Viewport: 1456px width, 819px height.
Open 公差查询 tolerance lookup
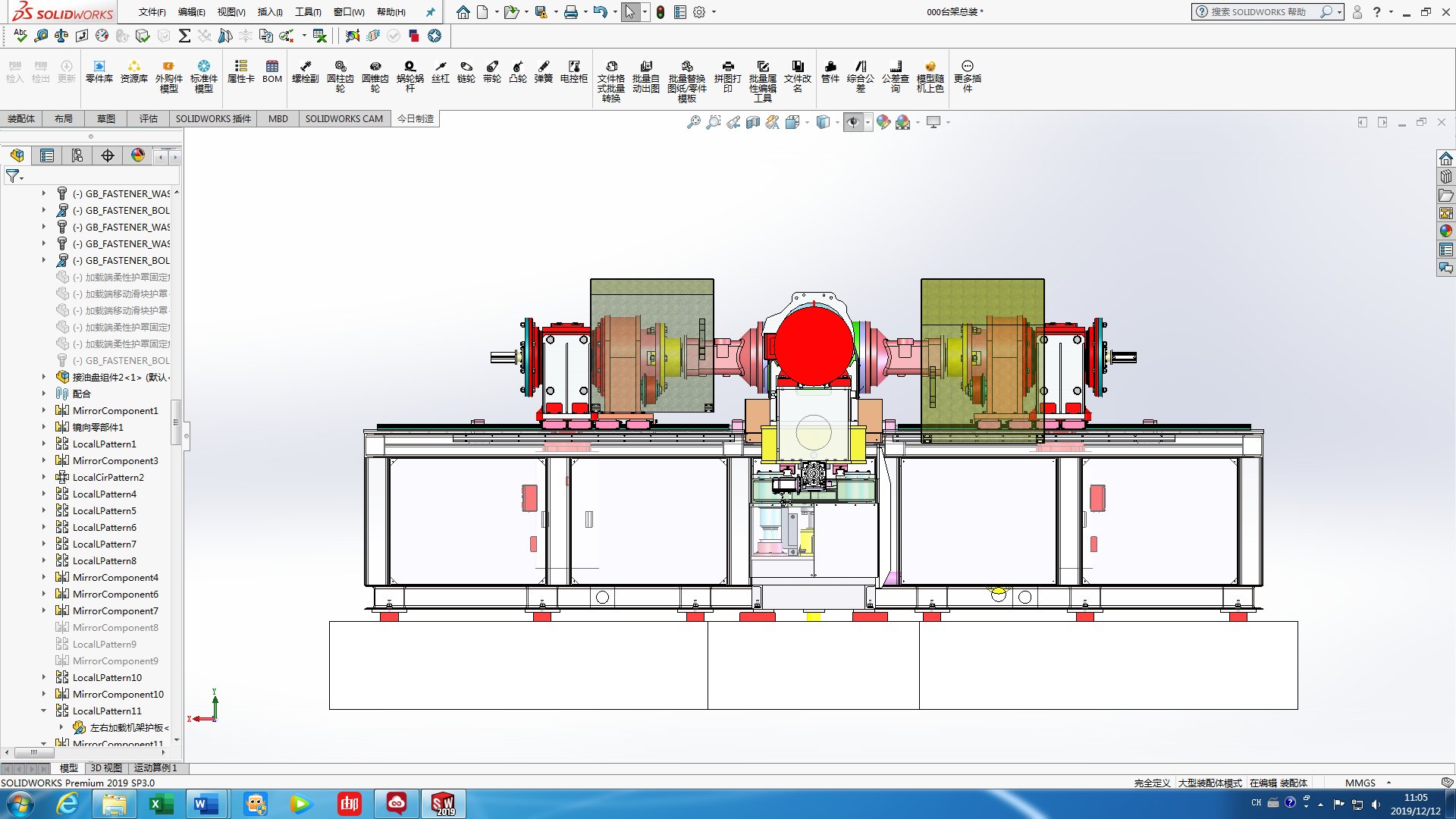896,77
